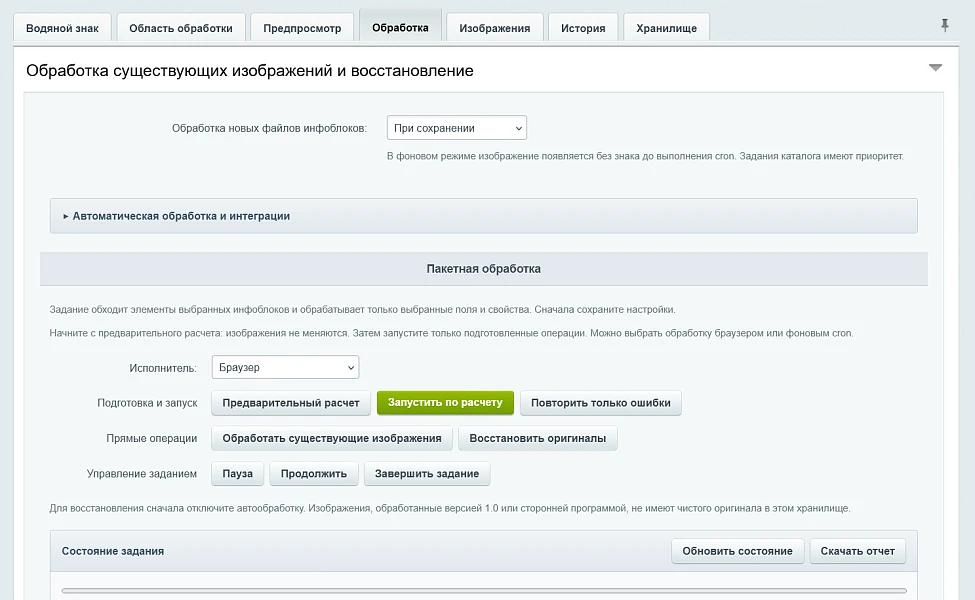Download report via Скачать отчет
975x600 pixels.
click(857, 552)
